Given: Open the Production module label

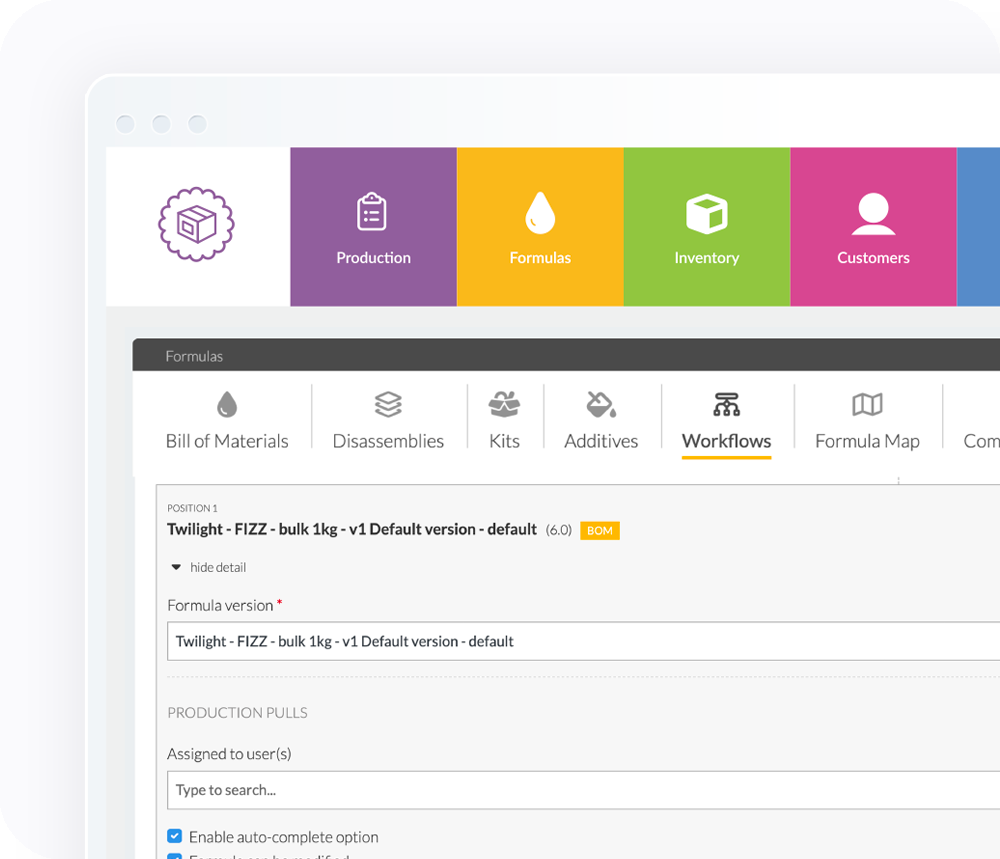Looking at the screenshot, I should click(x=374, y=258).
